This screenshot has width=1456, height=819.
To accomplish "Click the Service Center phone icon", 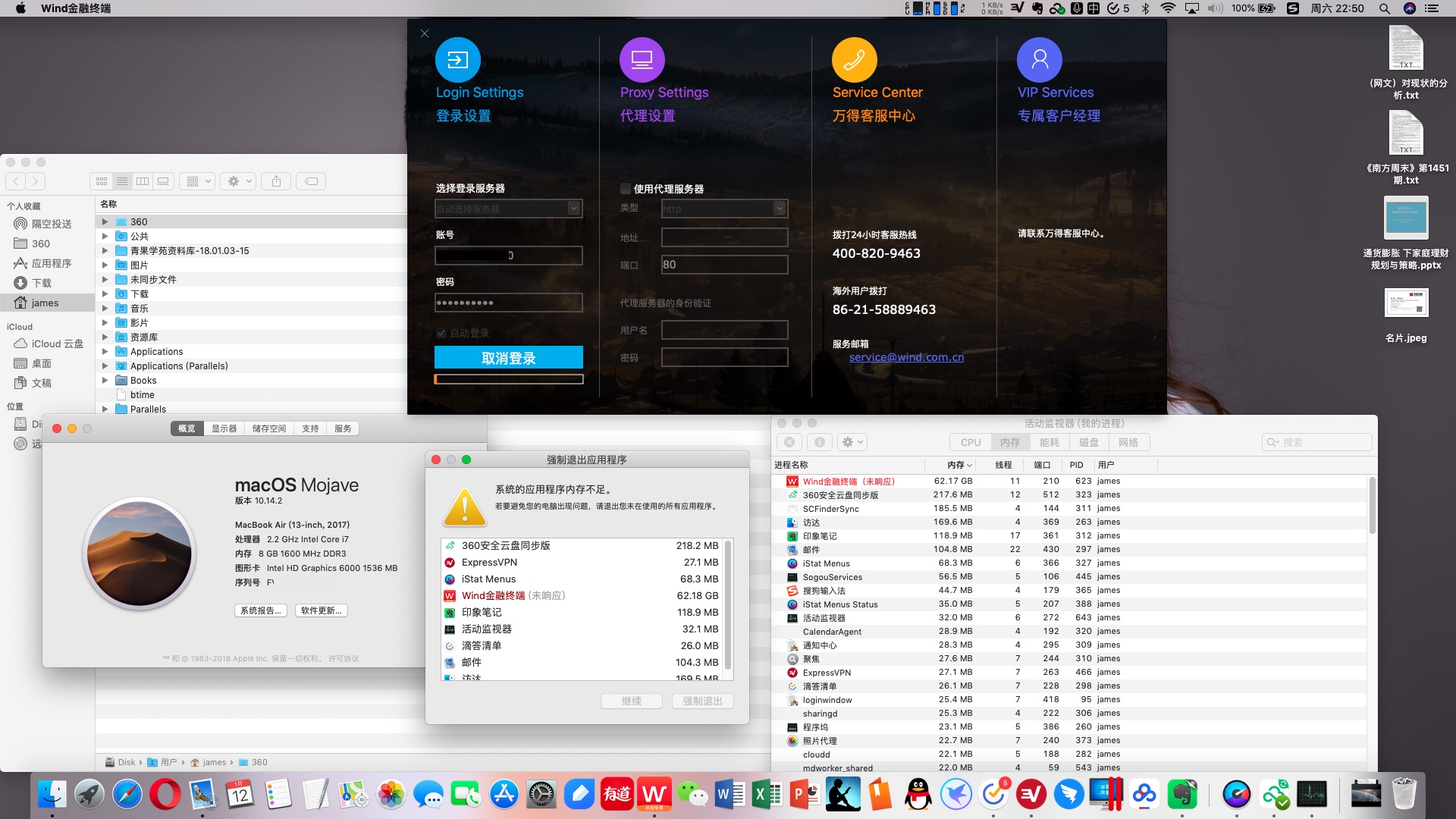I will pos(854,59).
